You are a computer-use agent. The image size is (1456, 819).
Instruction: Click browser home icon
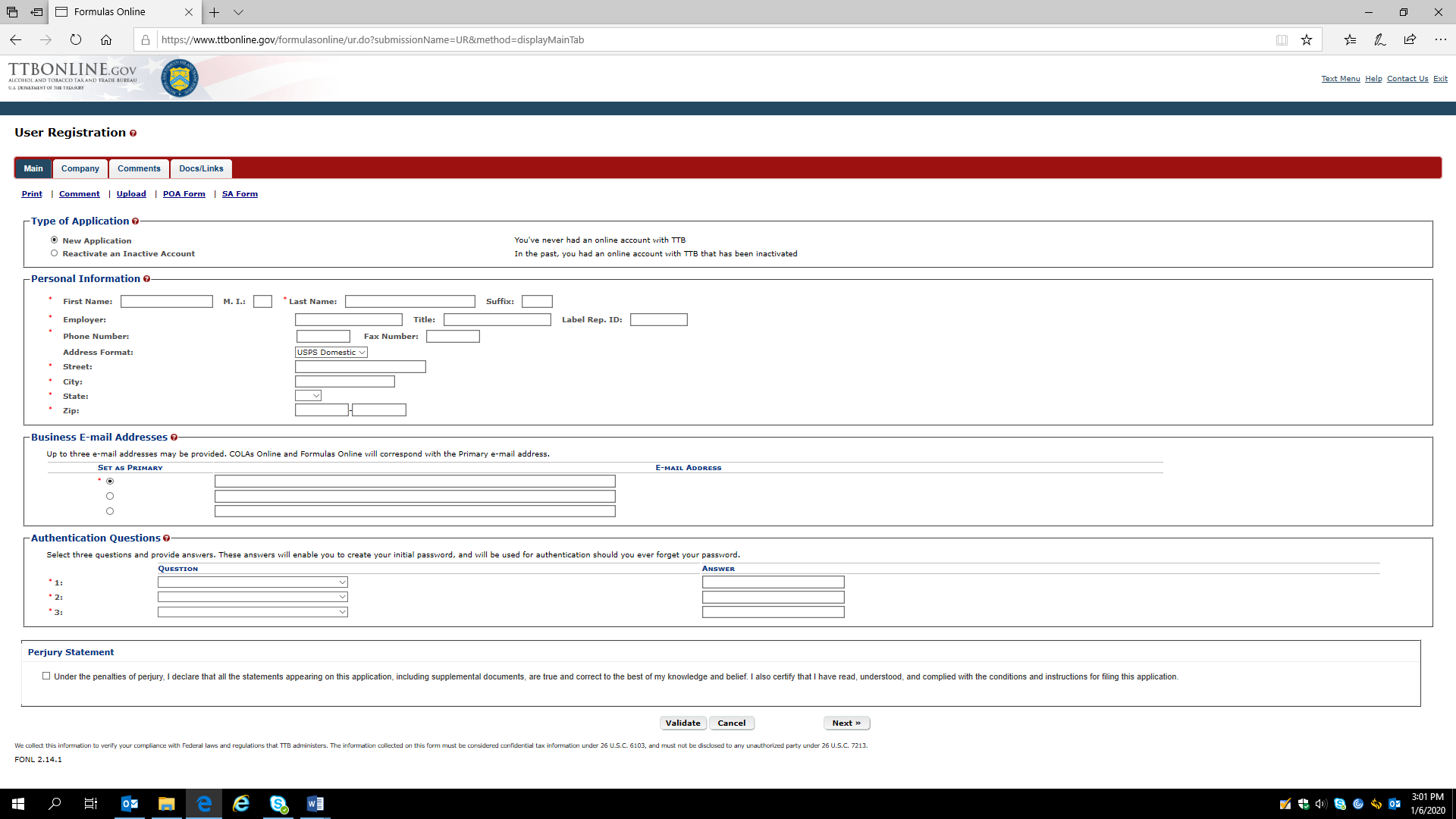[x=106, y=39]
